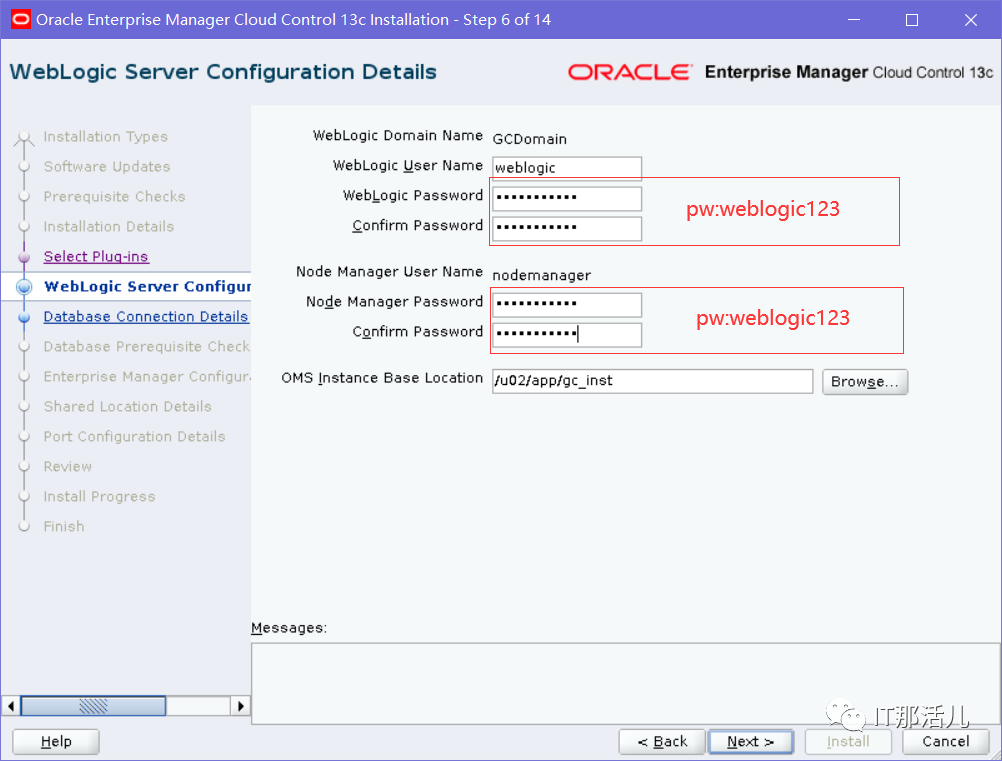Click the Messages label

[289, 628]
